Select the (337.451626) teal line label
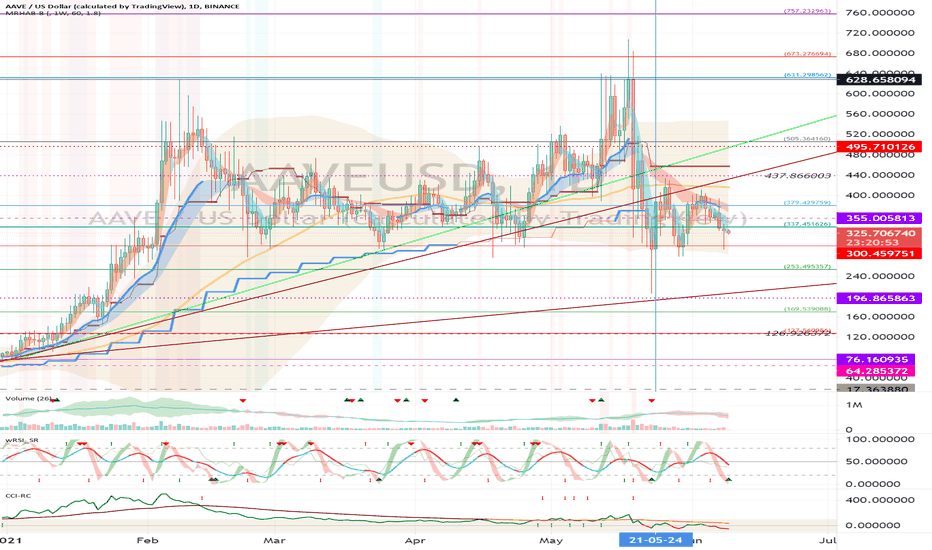The width and height of the screenshot is (932, 550). 807,224
